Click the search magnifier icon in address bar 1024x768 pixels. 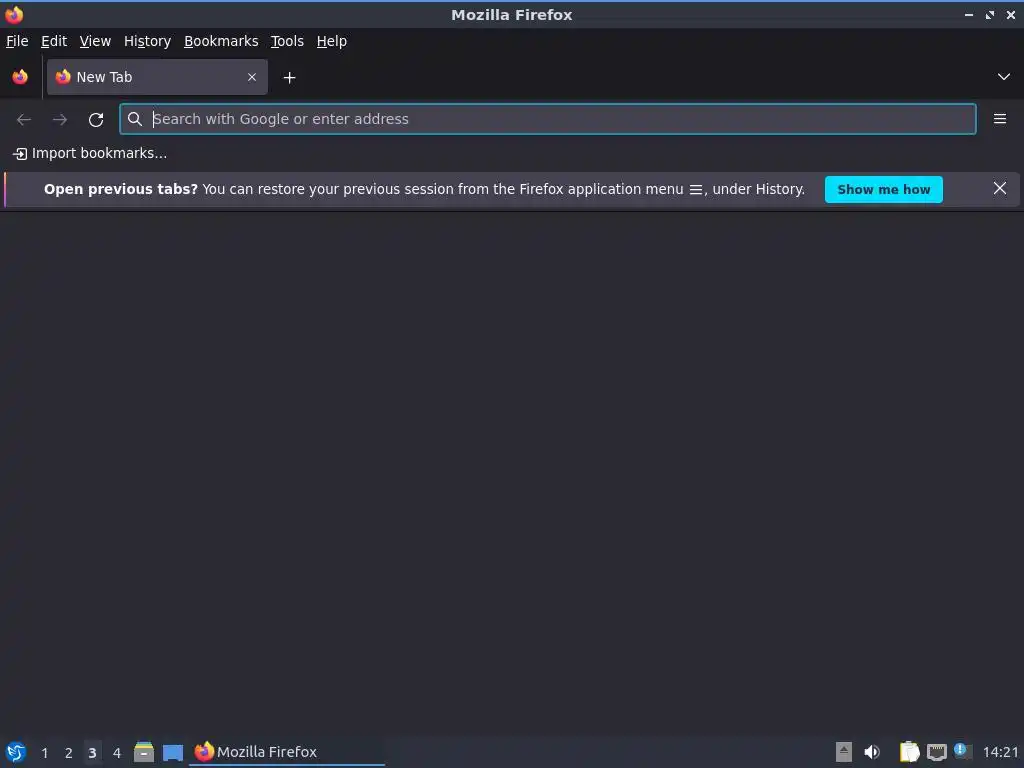pos(135,119)
